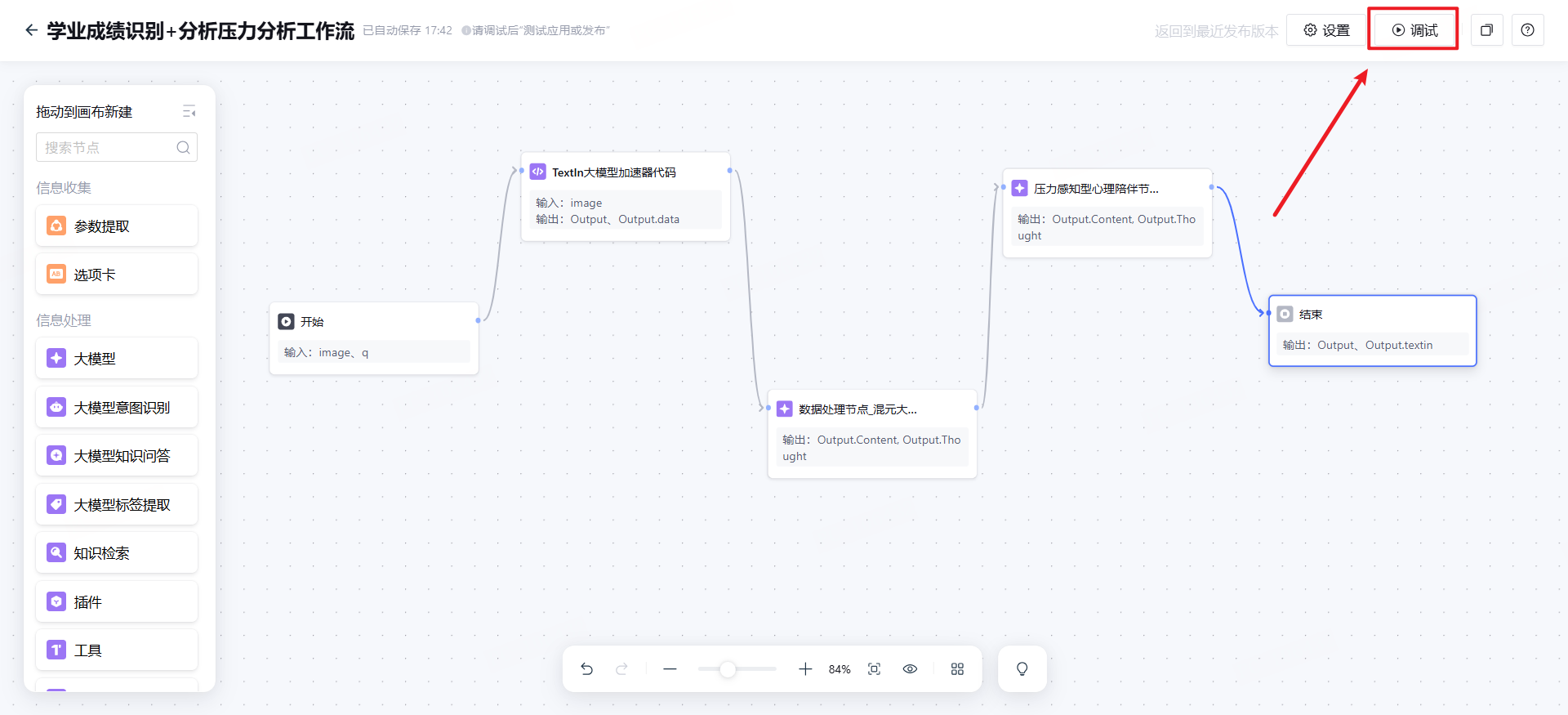Zoom in with the plus icon
Viewport: 1568px width, 715px height.
[x=805, y=669]
